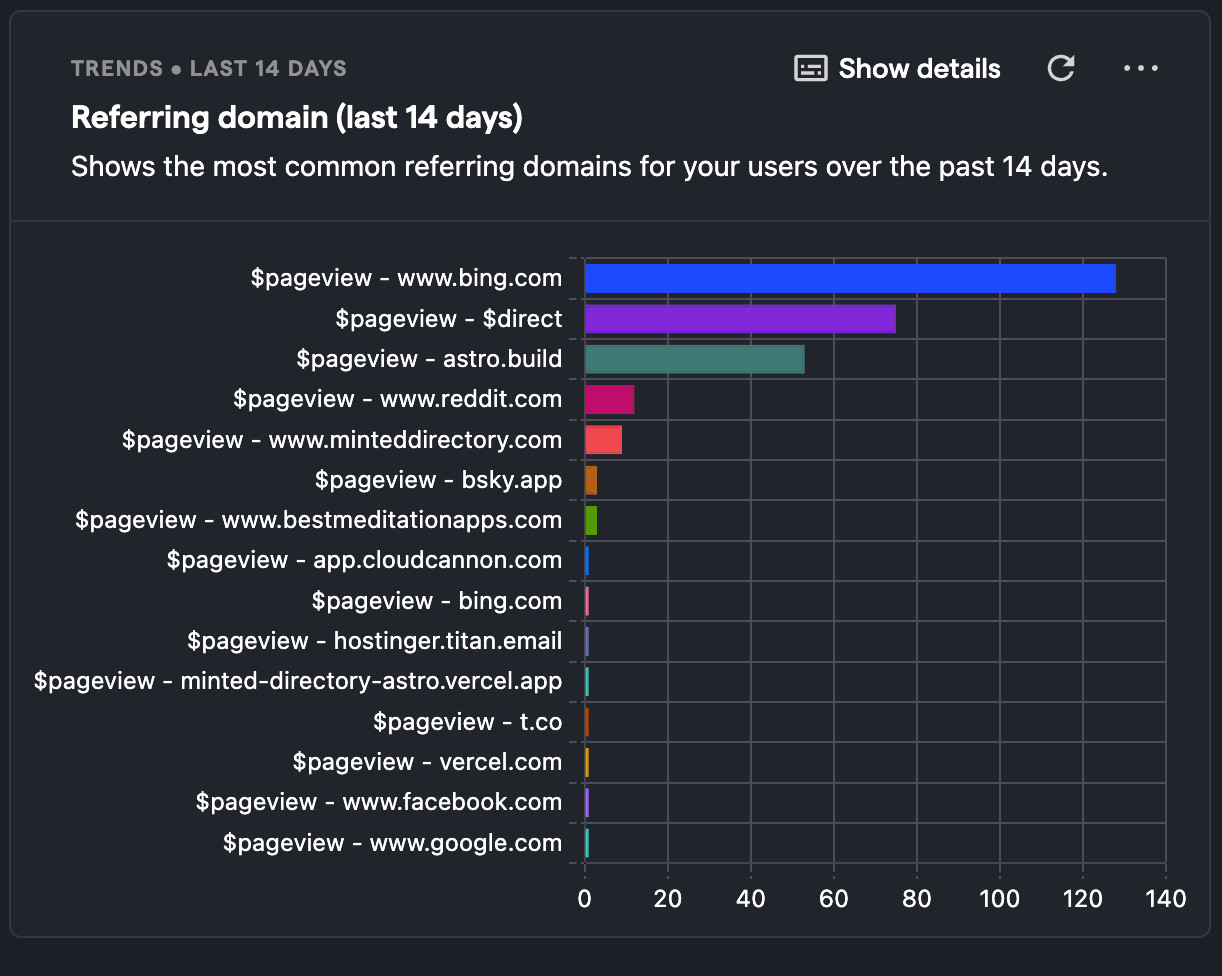
Task: Click the www.reddit.com magenta bar
Action: (610, 399)
